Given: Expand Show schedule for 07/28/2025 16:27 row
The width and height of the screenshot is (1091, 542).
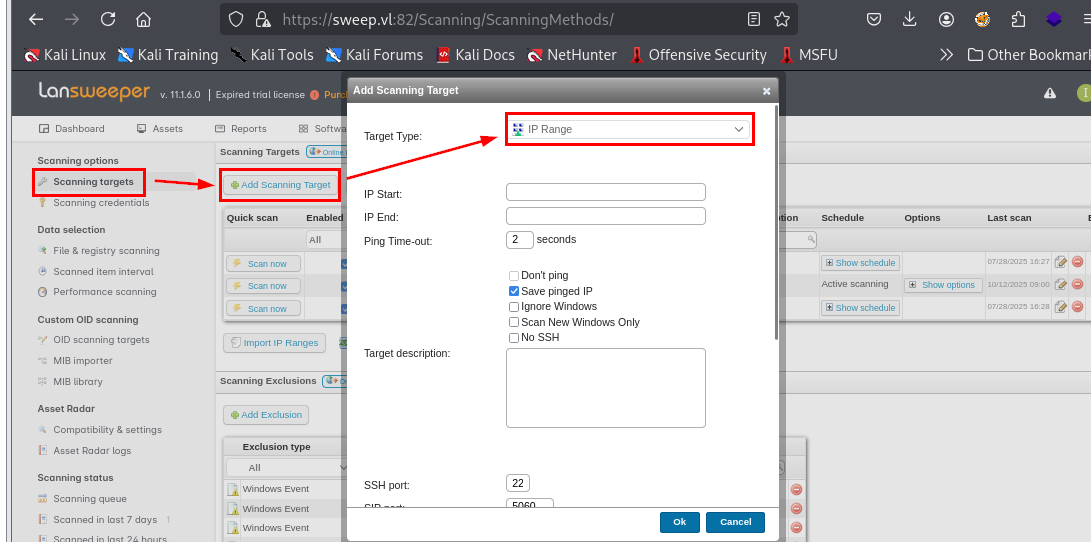Looking at the screenshot, I should click(x=860, y=262).
